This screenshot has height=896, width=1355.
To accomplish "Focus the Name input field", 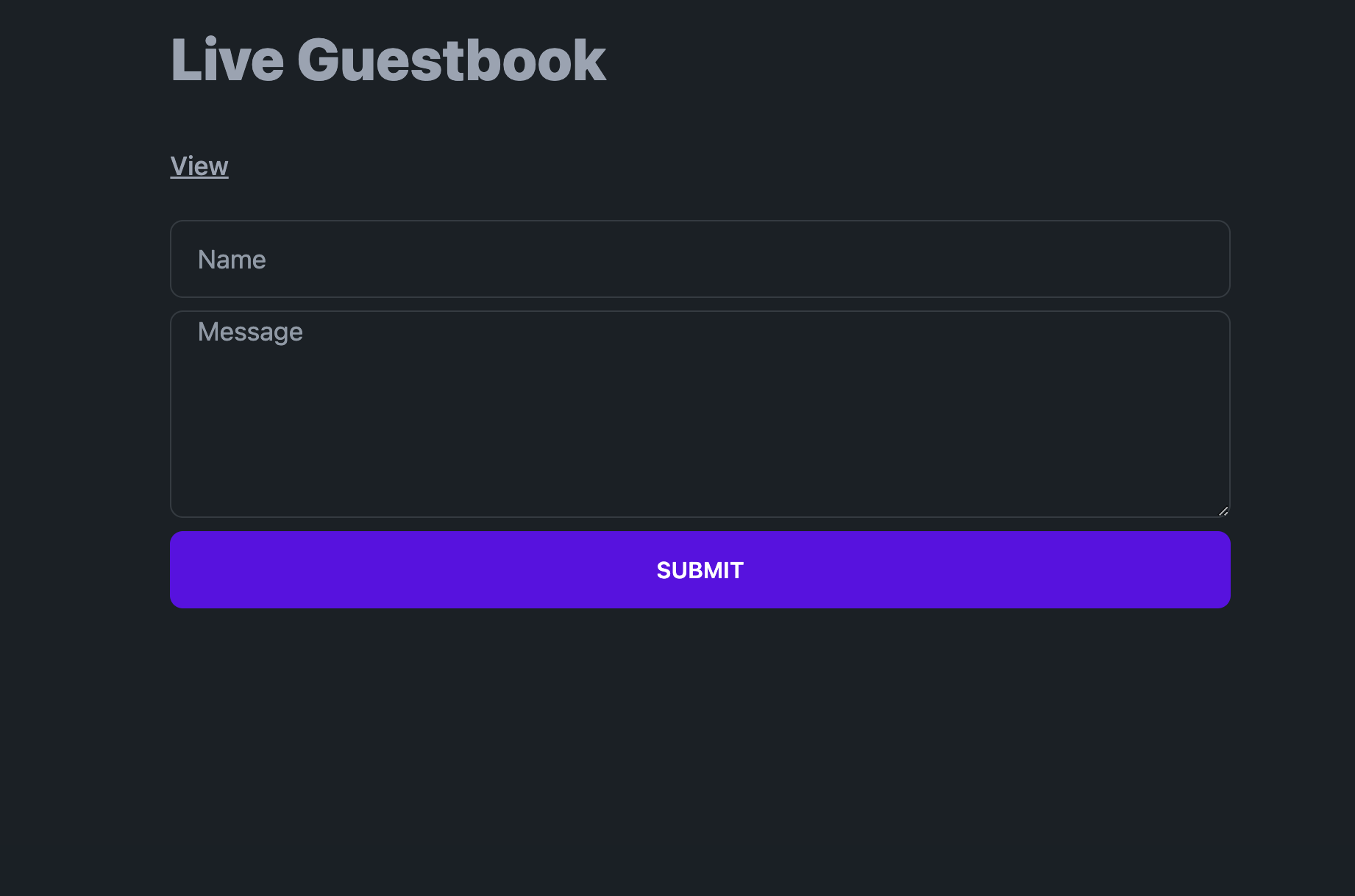I will click(x=700, y=259).
